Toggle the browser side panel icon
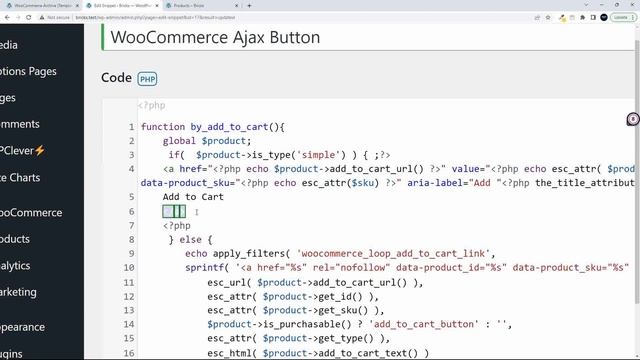This screenshot has width=640, height=360. coord(593,18)
